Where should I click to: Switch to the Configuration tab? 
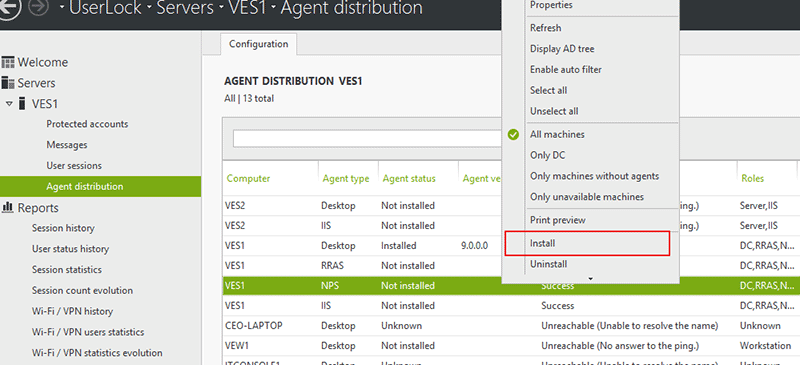(x=259, y=44)
